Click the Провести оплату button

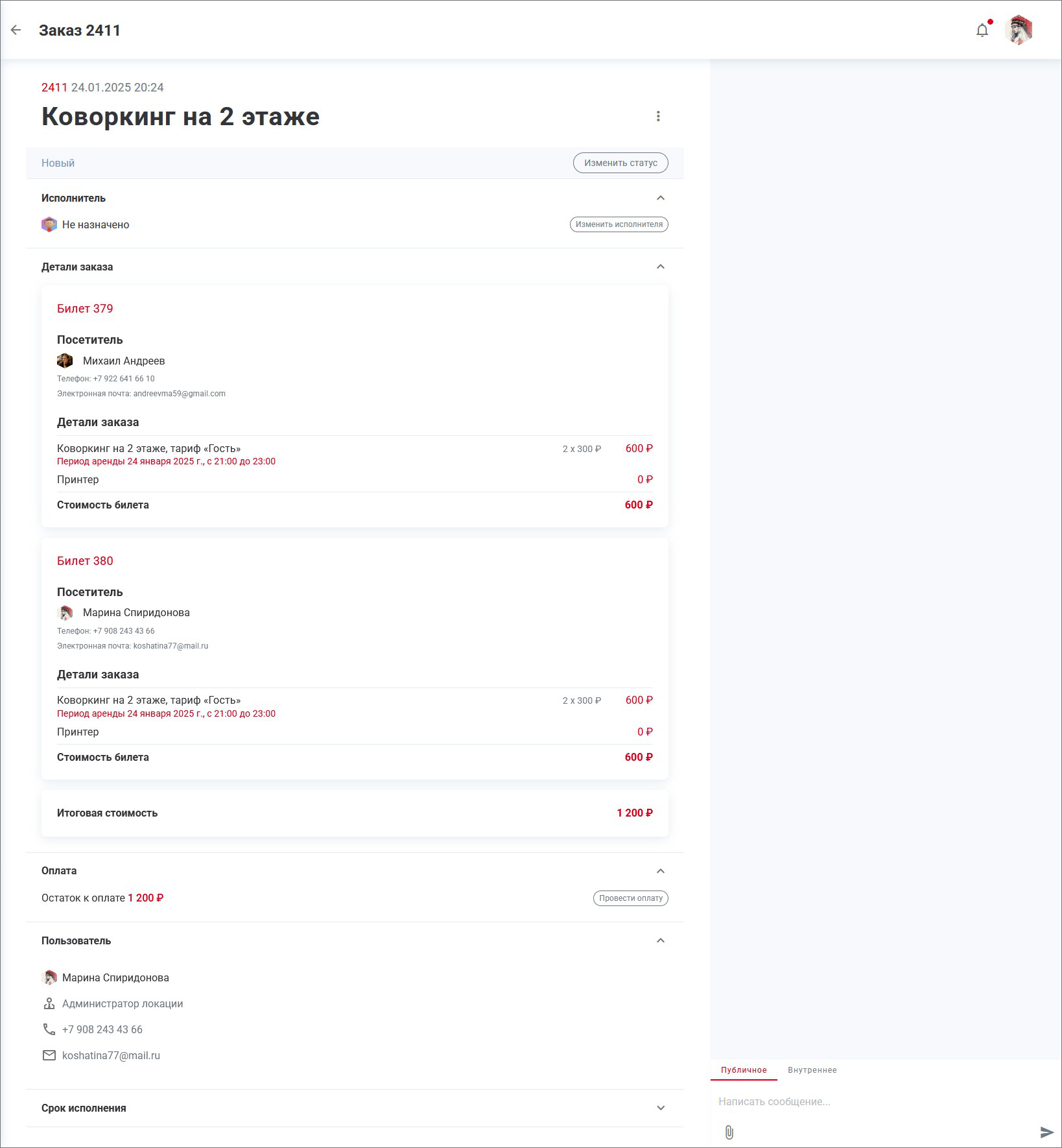point(631,898)
